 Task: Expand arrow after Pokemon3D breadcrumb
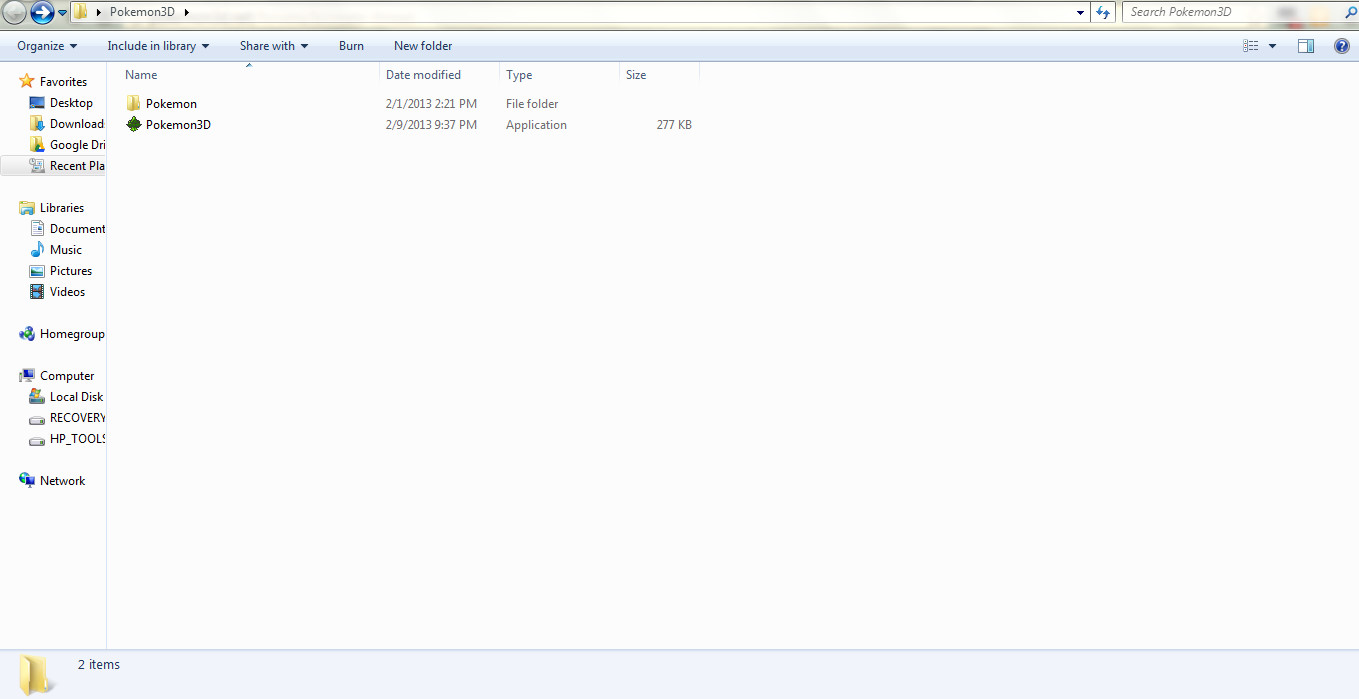click(186, 12)
